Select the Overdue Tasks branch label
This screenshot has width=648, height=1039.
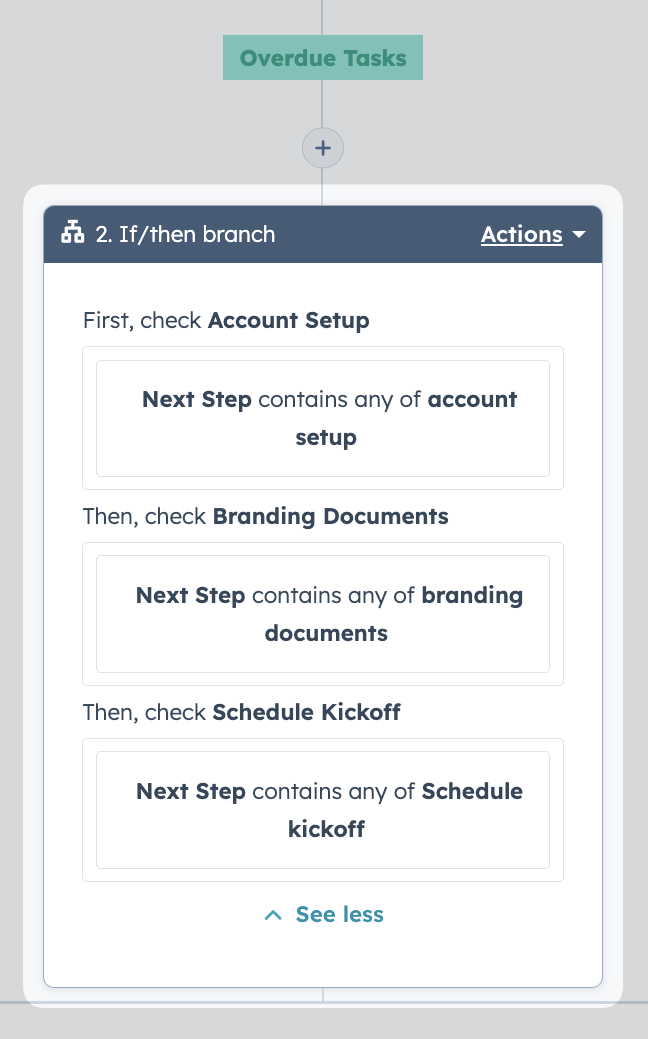pos(323,58)
